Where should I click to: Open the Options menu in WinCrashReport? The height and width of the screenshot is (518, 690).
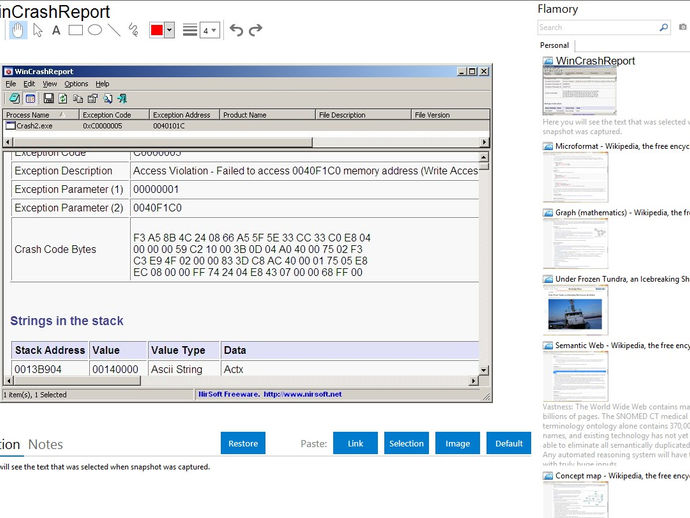pyautogui.click(x=76, y=84)
